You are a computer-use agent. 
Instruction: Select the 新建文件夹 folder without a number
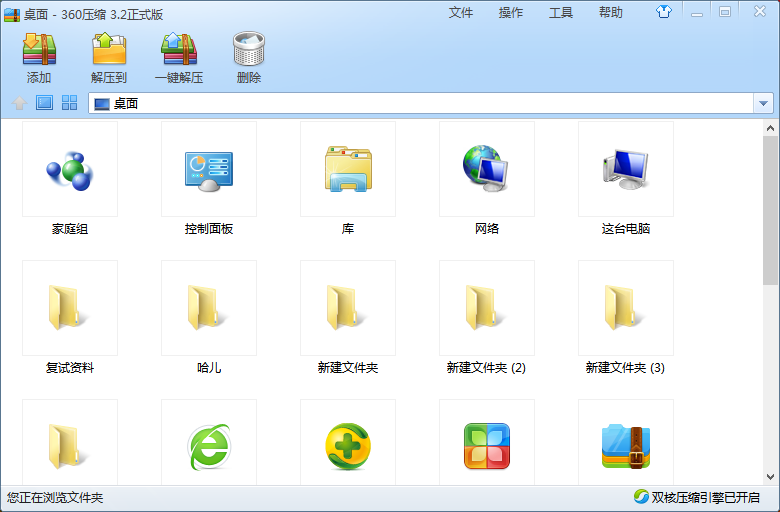348,308
